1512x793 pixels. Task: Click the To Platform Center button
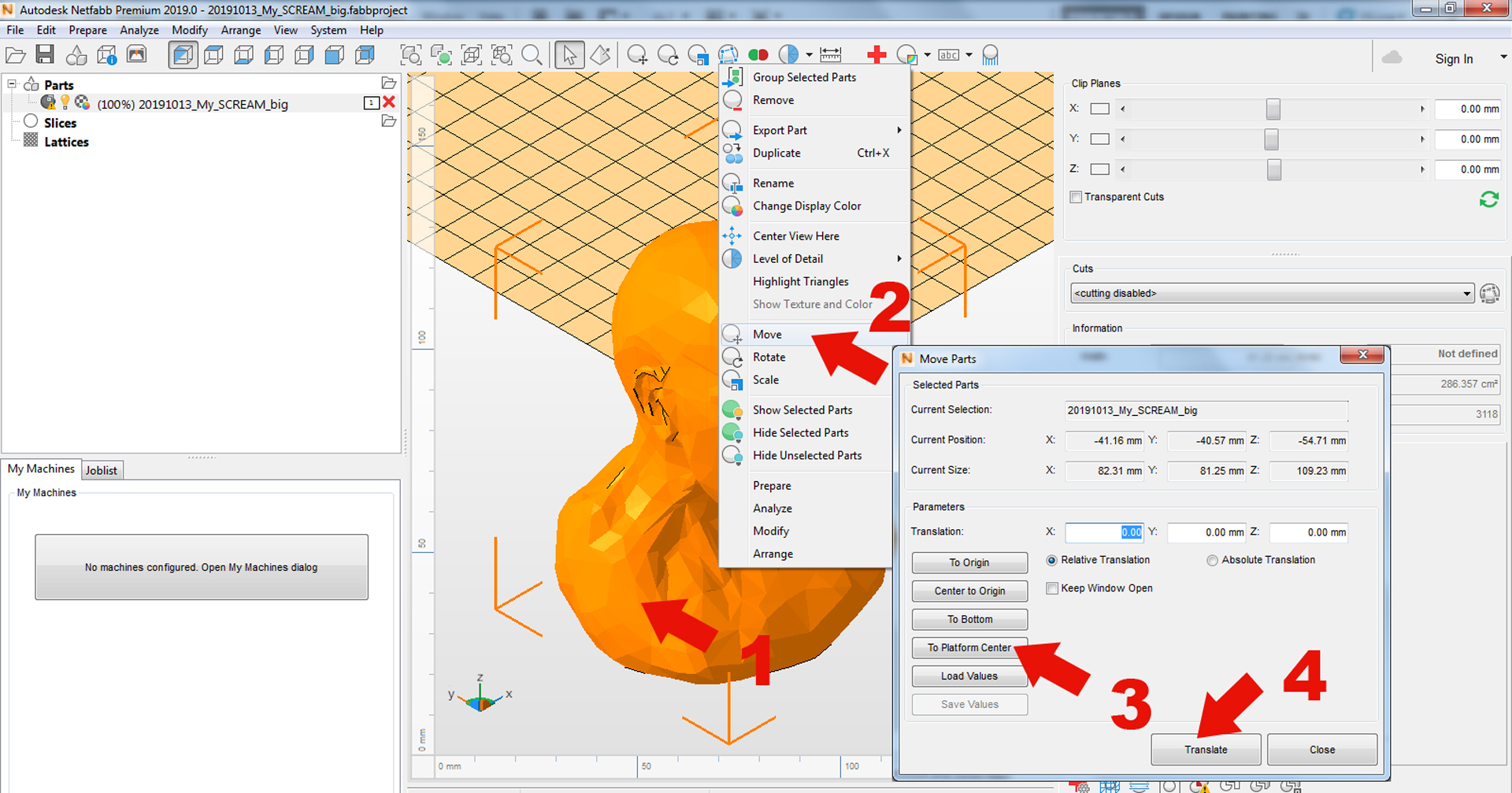[969, 647]
